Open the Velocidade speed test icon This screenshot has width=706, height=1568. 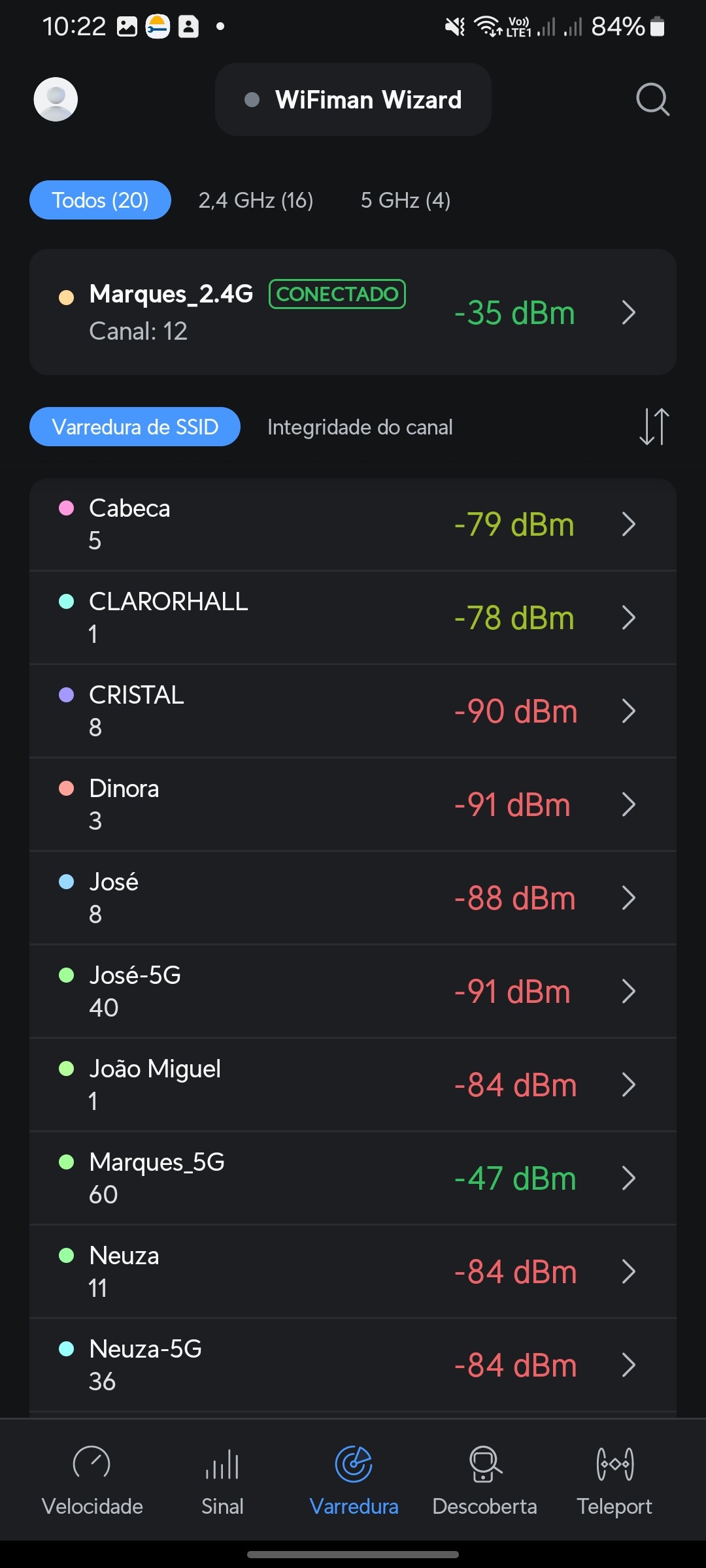(92, 1463)
